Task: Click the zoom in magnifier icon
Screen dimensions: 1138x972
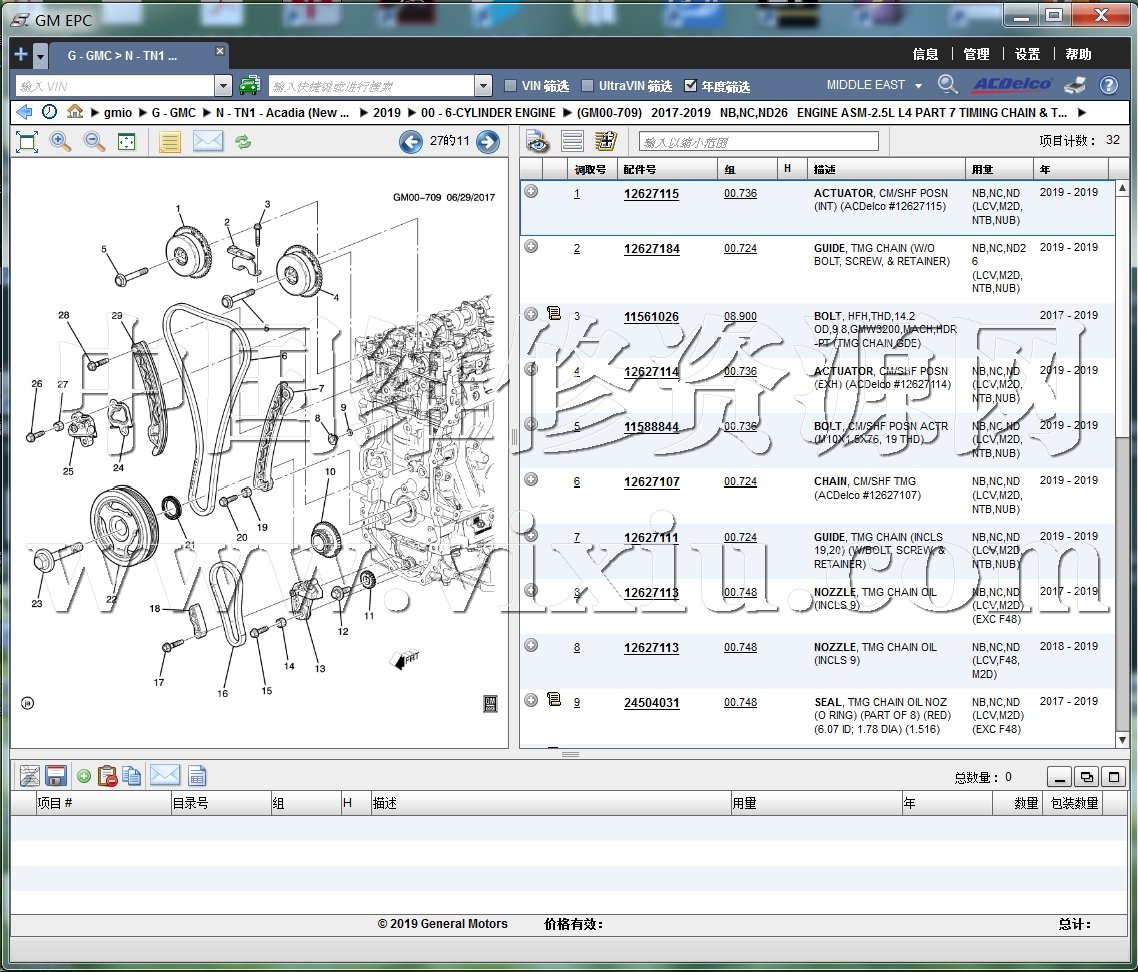Action: [61, 142]
